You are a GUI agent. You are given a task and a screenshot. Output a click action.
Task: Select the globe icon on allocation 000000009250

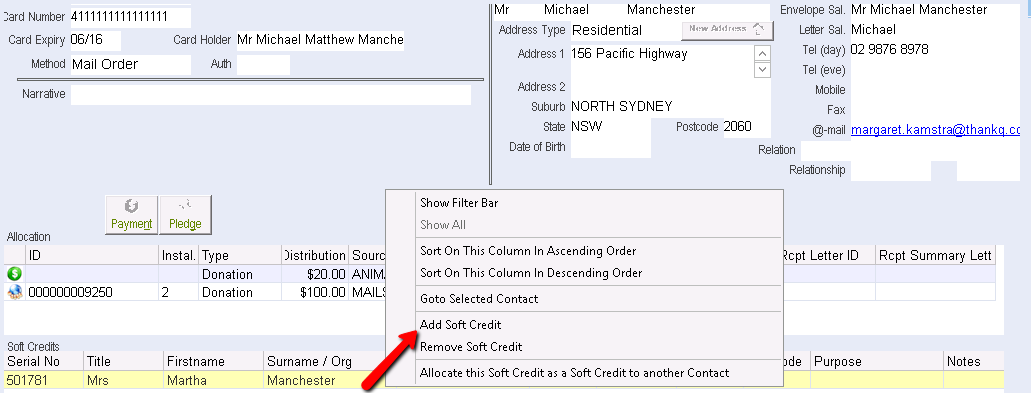(14, 292)
